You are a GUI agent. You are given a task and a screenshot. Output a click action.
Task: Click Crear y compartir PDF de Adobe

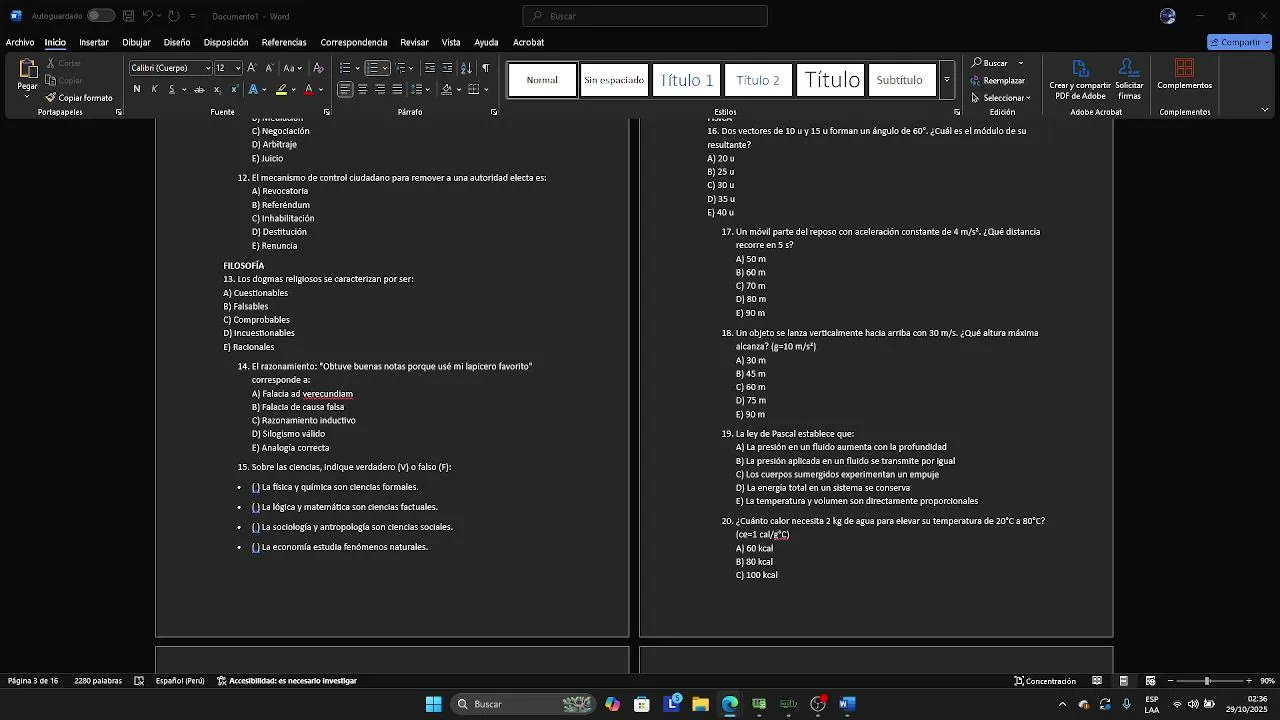click(x=1080, y=80)
